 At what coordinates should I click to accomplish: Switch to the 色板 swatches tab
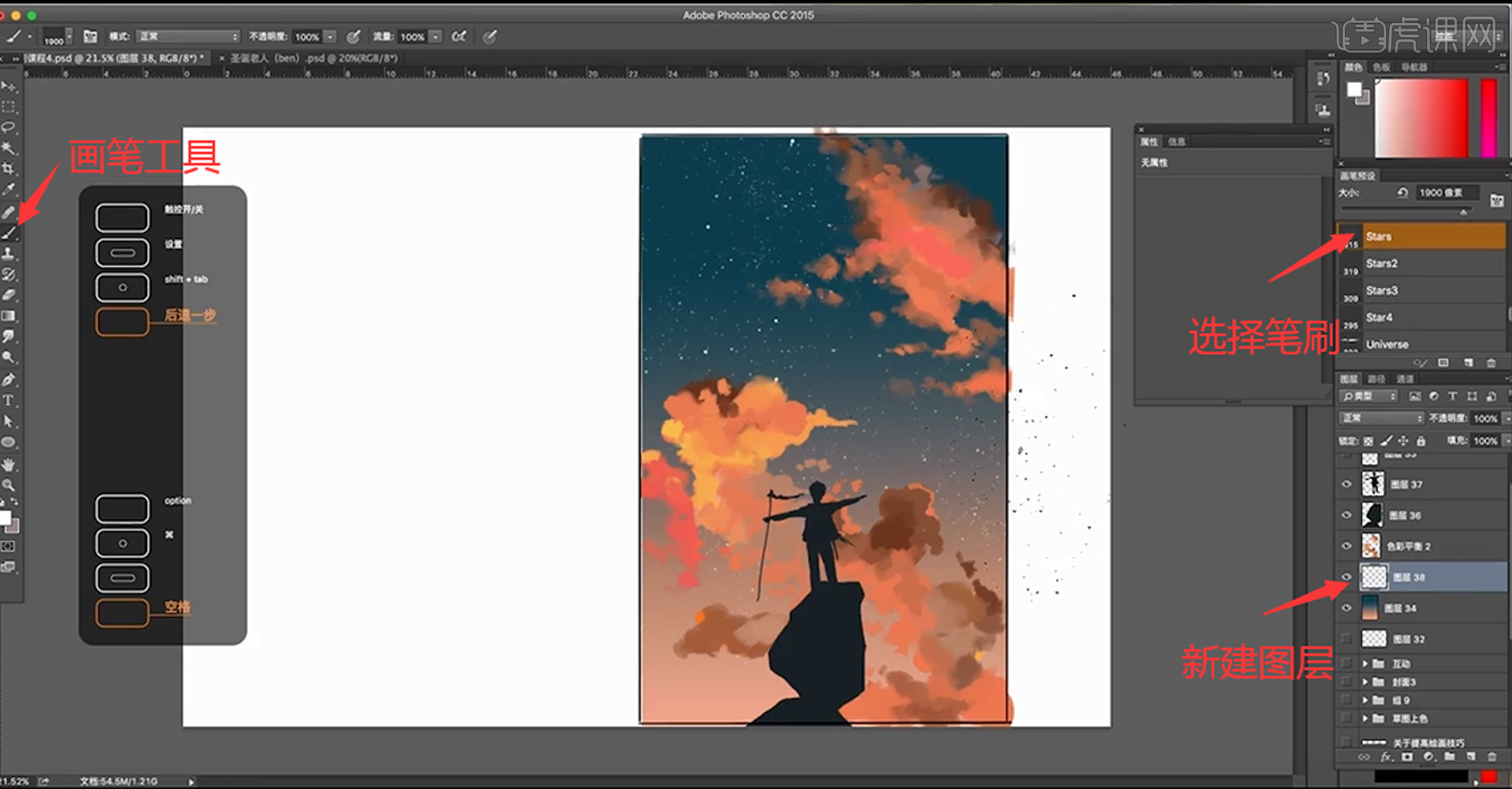coord(1381,68)
